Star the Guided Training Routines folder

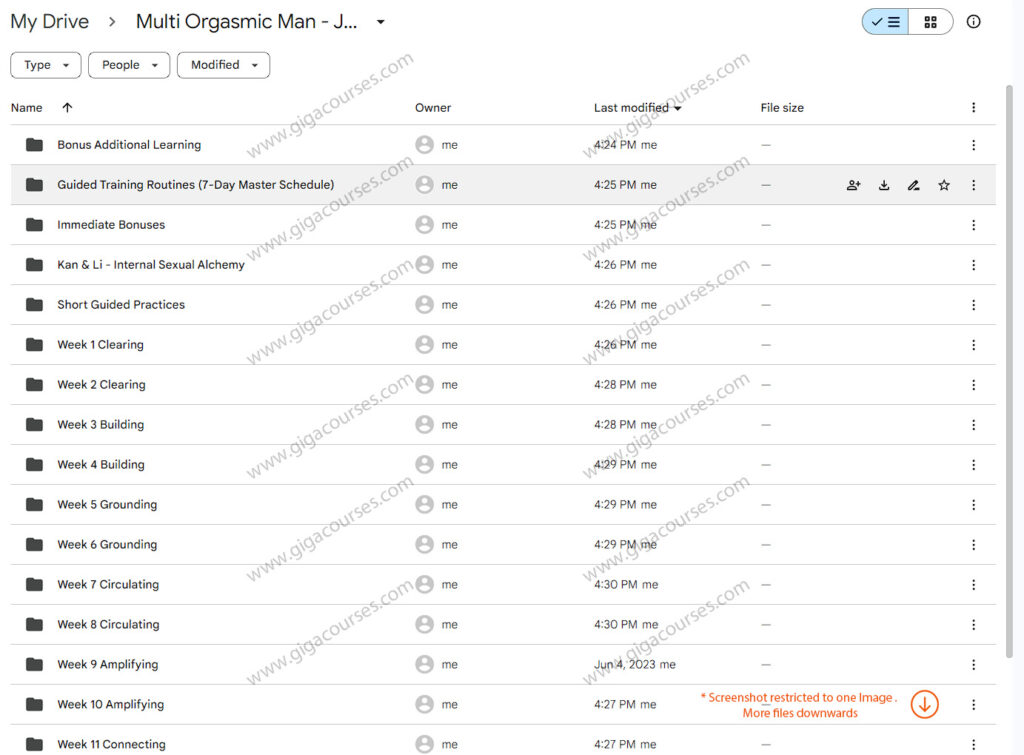pos(944,185)
